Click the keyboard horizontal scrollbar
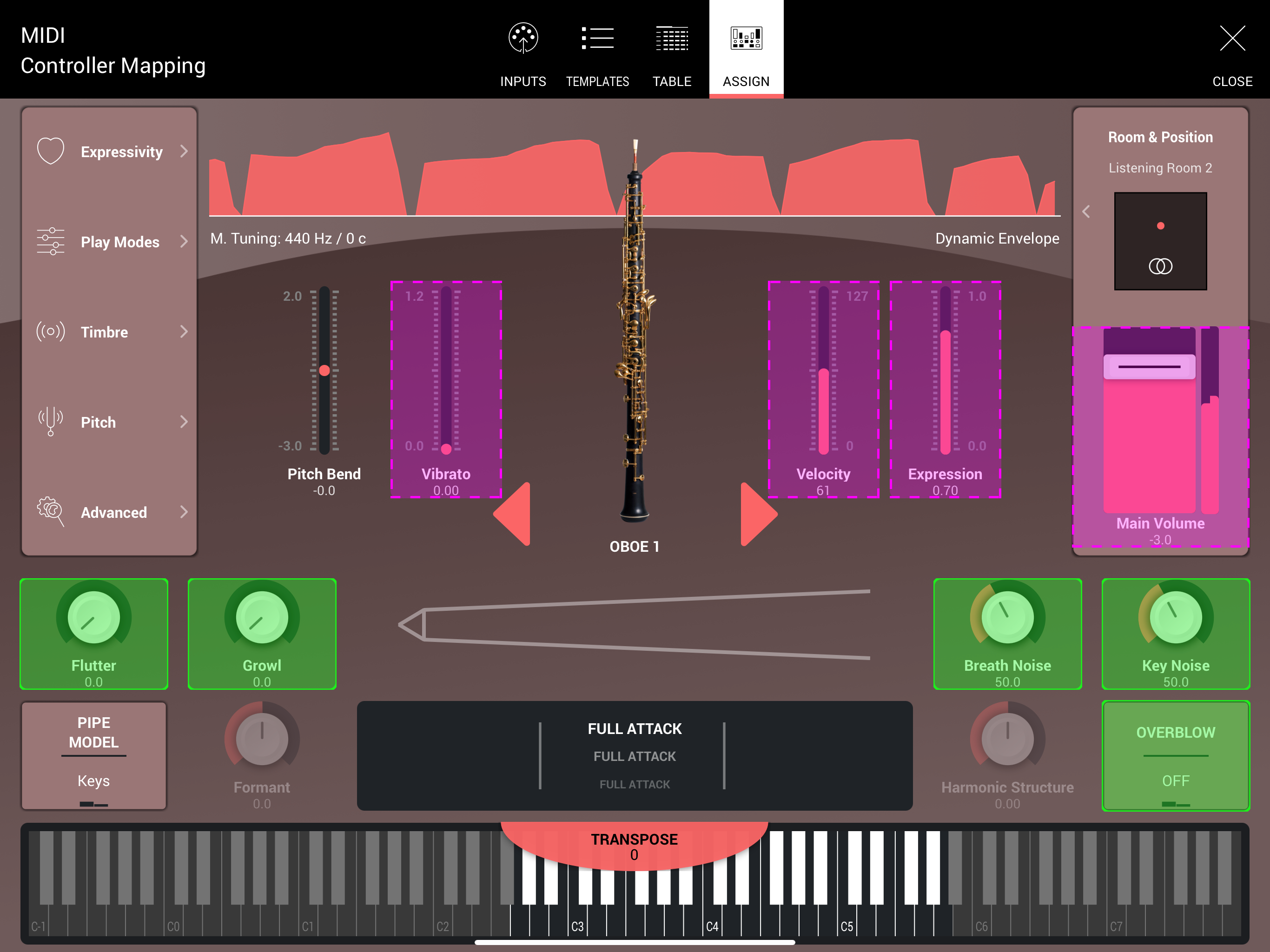This screenshot has height=952, width=1270. pos(635,942)
